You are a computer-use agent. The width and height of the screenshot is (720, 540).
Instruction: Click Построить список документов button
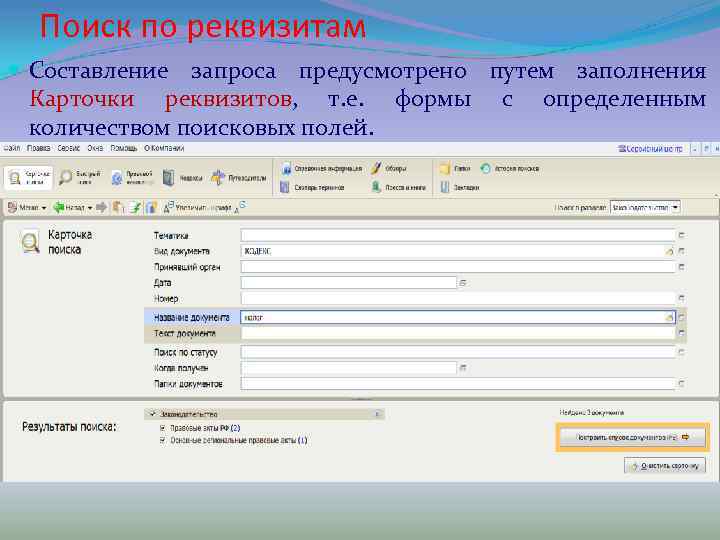click(633, 438)
